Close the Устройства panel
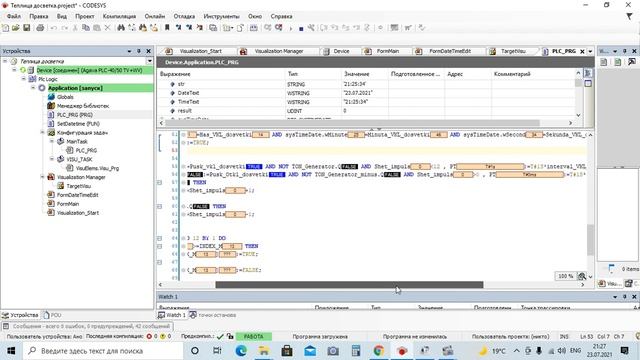This screenshot has height=360, width=640. pos(149,51)
